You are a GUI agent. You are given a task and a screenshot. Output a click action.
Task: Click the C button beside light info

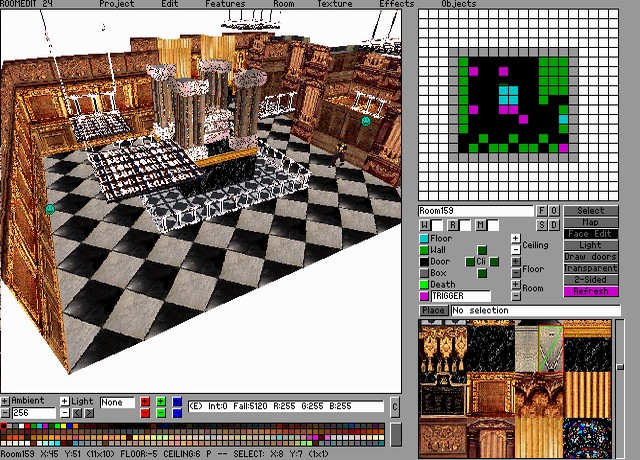tap(394, 407)
